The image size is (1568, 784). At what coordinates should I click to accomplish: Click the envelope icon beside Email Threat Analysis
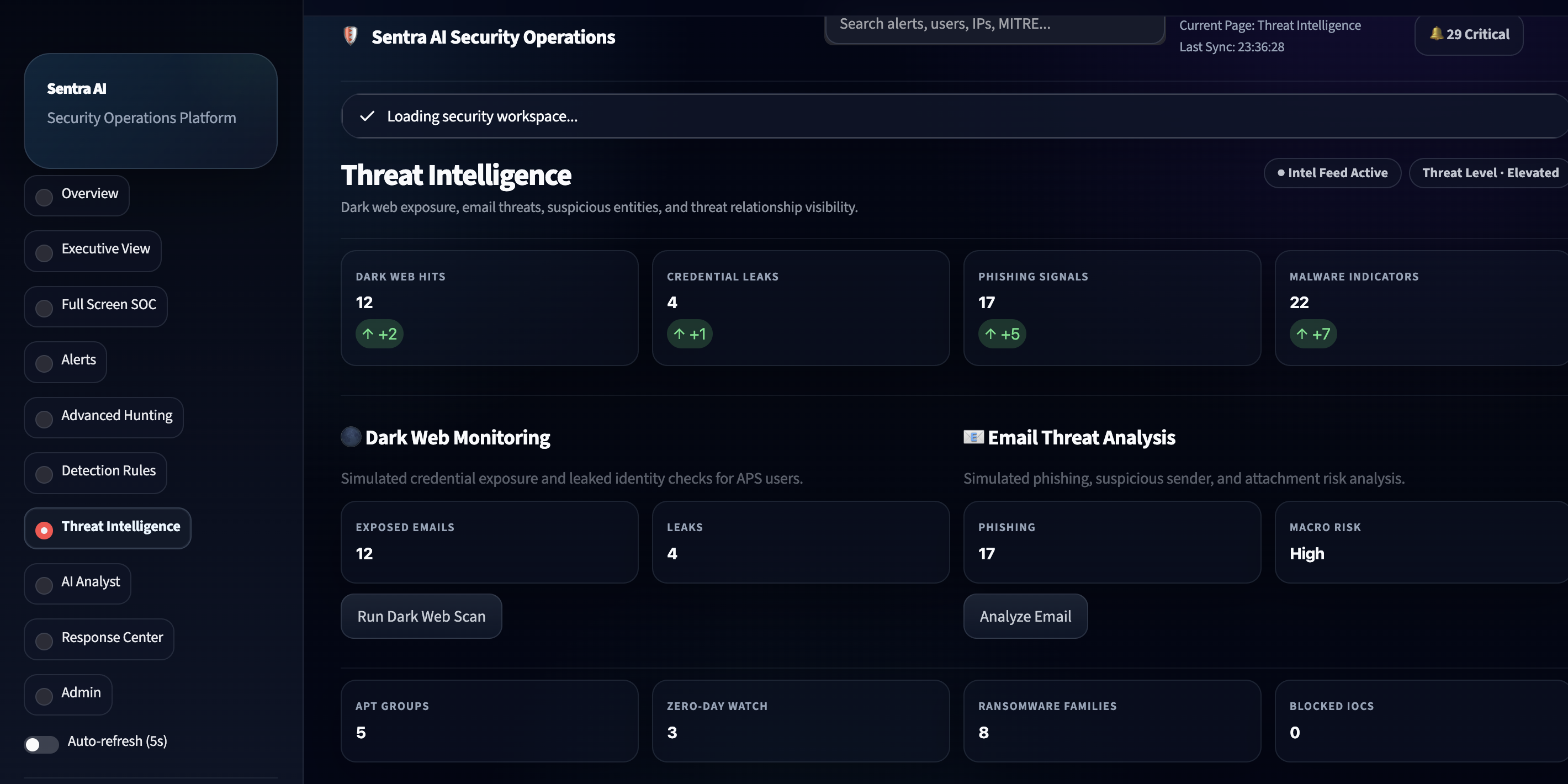tap(973, 437)
